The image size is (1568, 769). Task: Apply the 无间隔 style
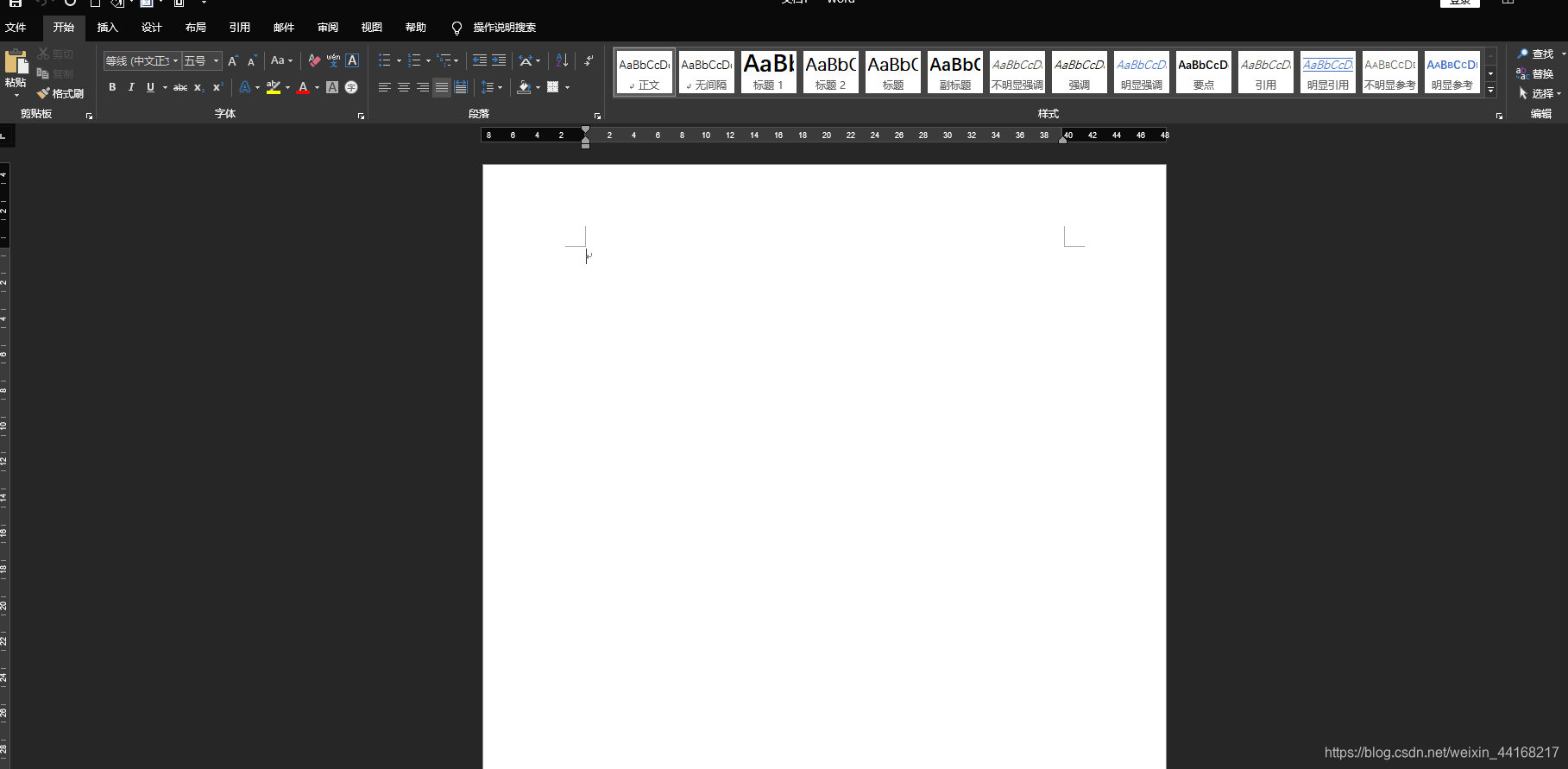point(706,72)
